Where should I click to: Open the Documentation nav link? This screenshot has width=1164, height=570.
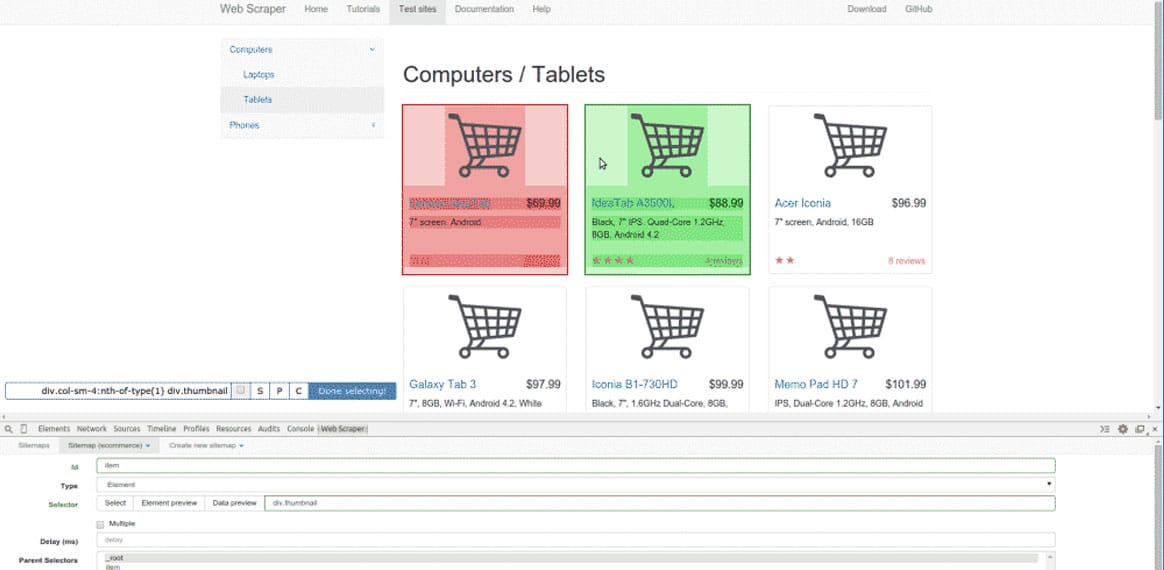pos(484,9)
